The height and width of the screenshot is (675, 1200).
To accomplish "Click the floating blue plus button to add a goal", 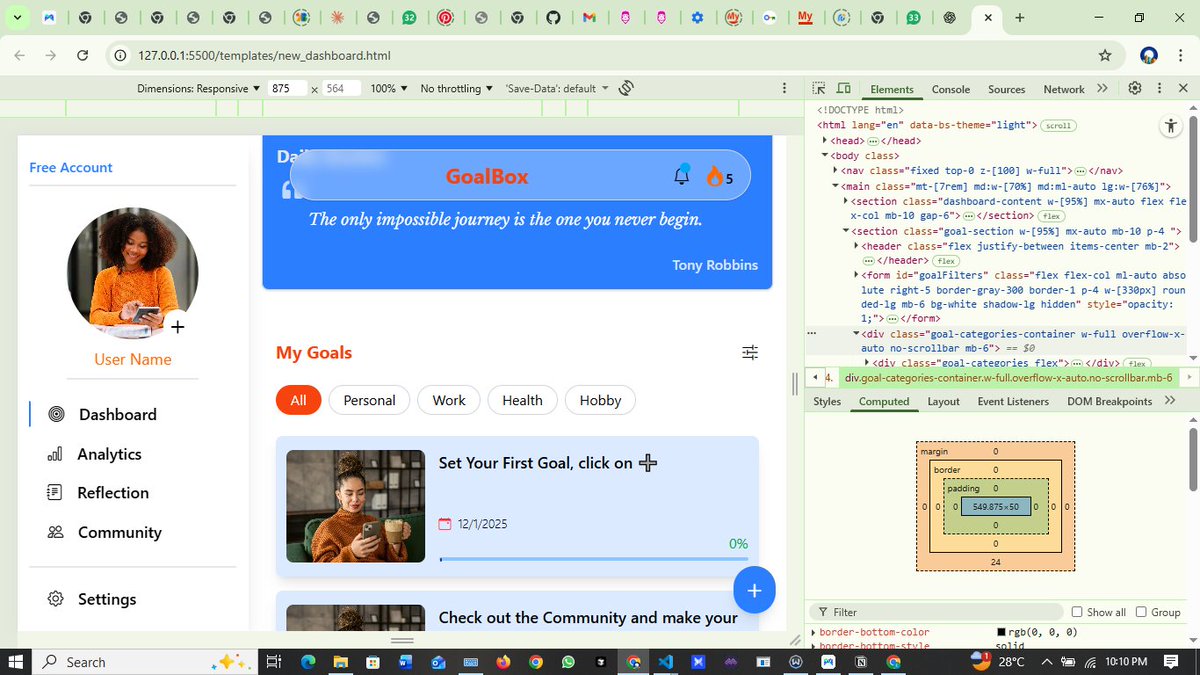I will [754, 590].
